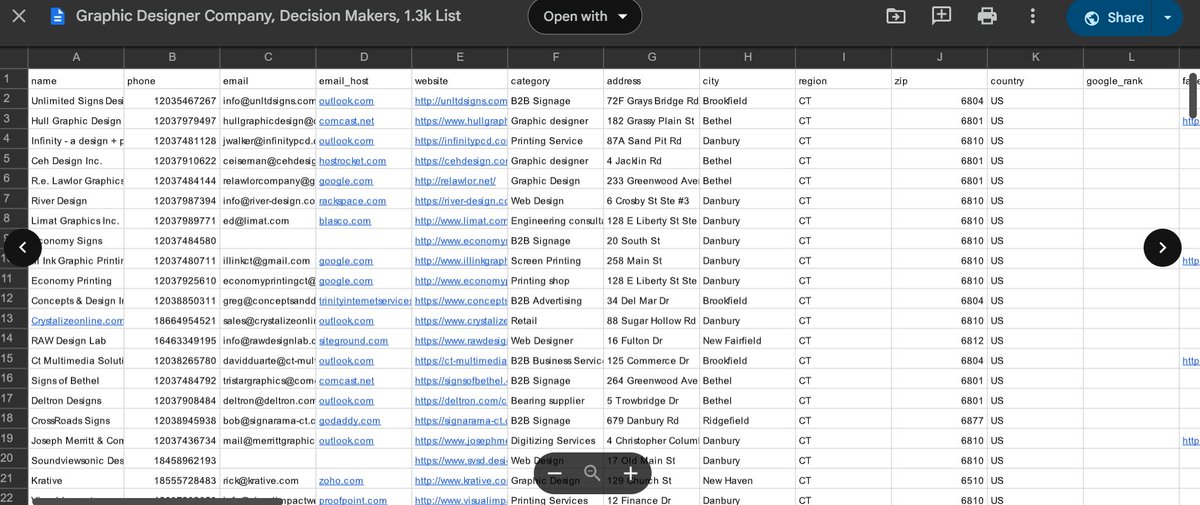Select column A header
This screenshot has height=505, width=1200.
76,57
